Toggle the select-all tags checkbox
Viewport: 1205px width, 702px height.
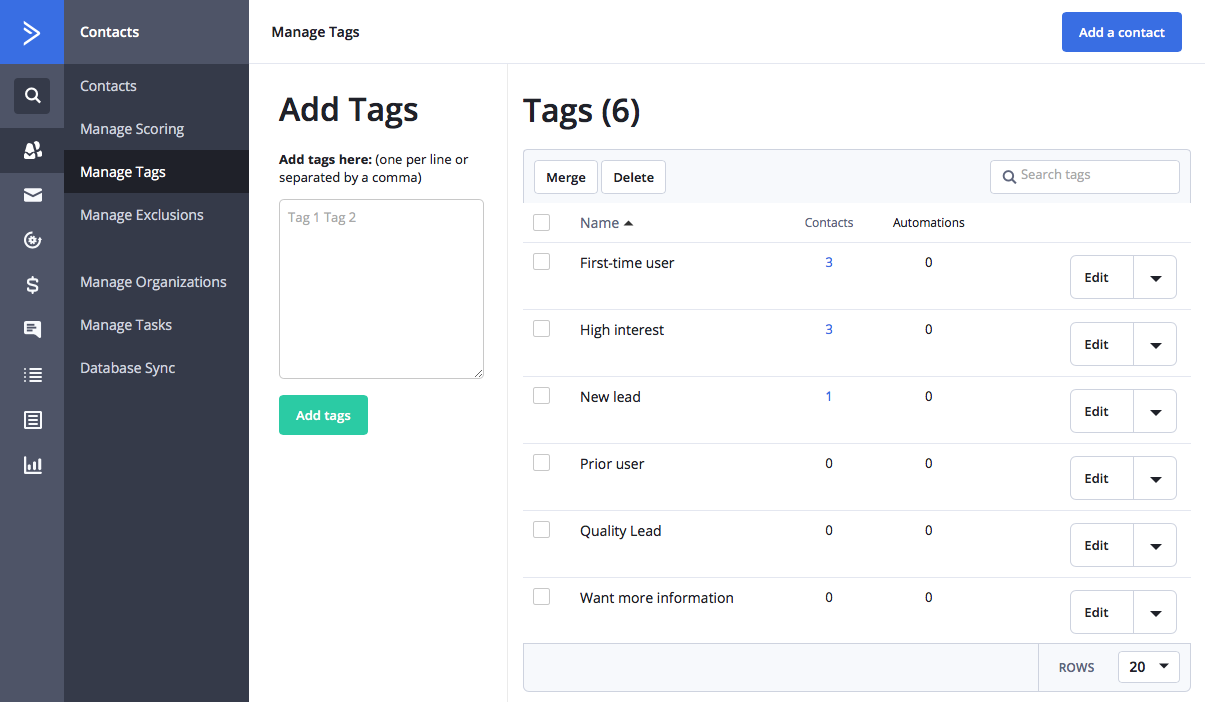pyautogui.click(x=542, y=223)
